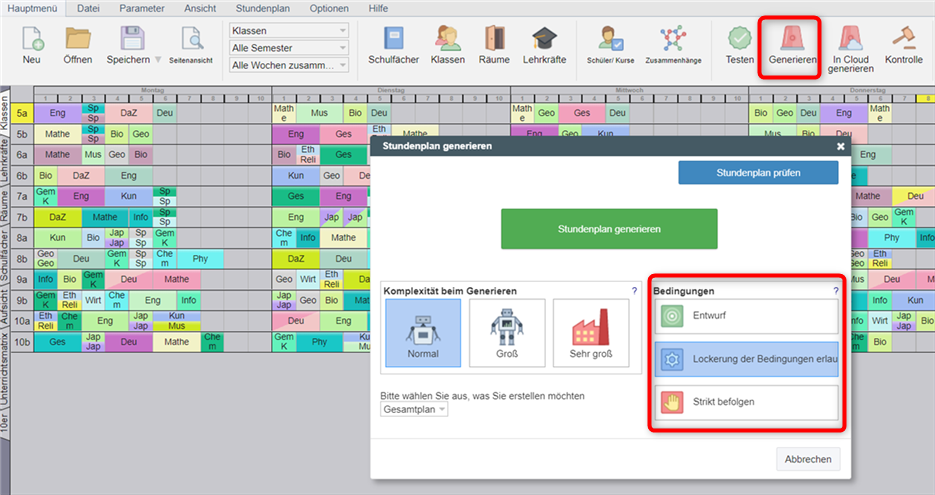Switch to Schulfächer vertical side tab

(x=5, y=253)
